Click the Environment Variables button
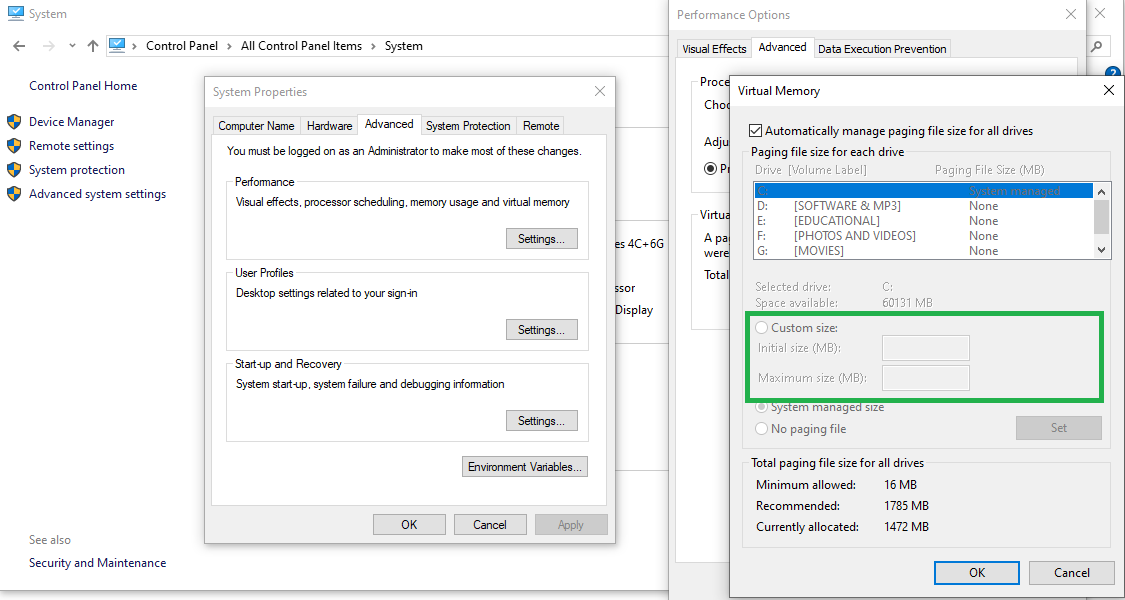The image size is (1125, 600). 525,467
